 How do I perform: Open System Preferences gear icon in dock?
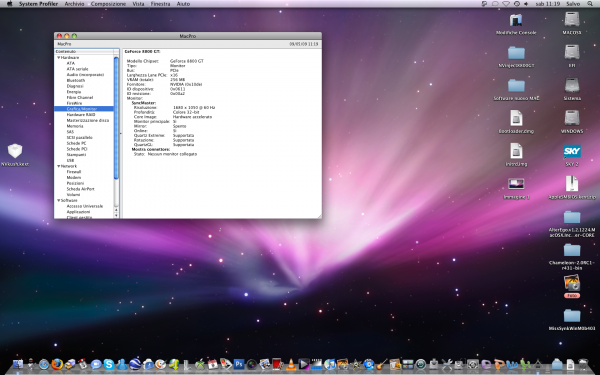tap(473, 364)
